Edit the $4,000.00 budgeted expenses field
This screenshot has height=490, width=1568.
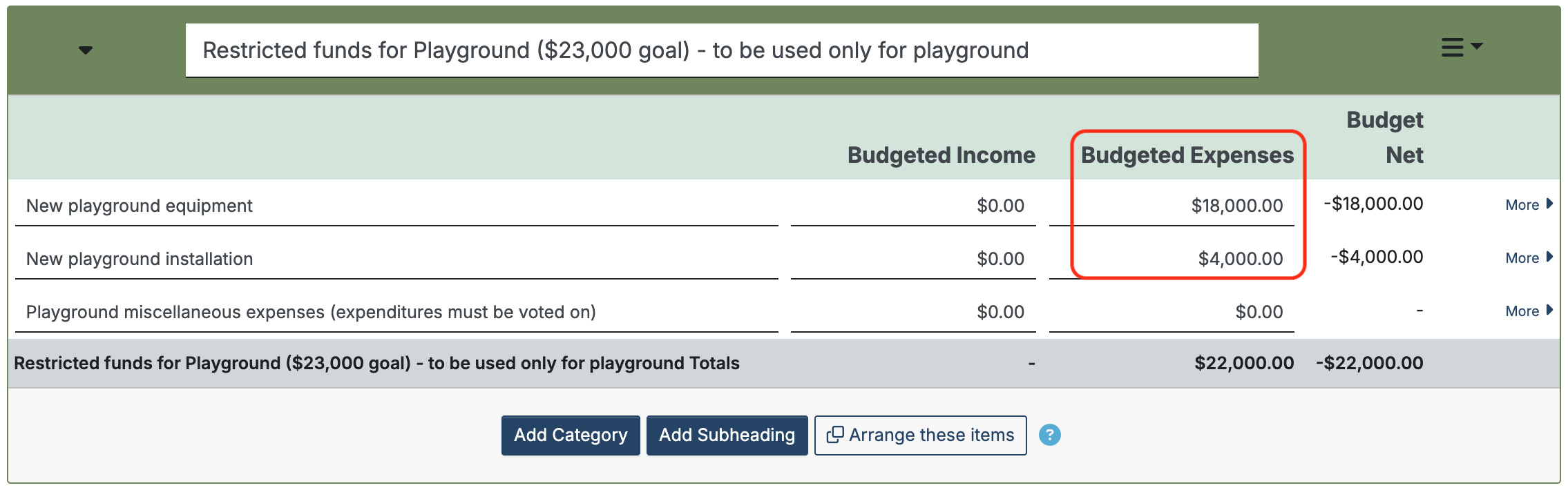point(1172,259)
